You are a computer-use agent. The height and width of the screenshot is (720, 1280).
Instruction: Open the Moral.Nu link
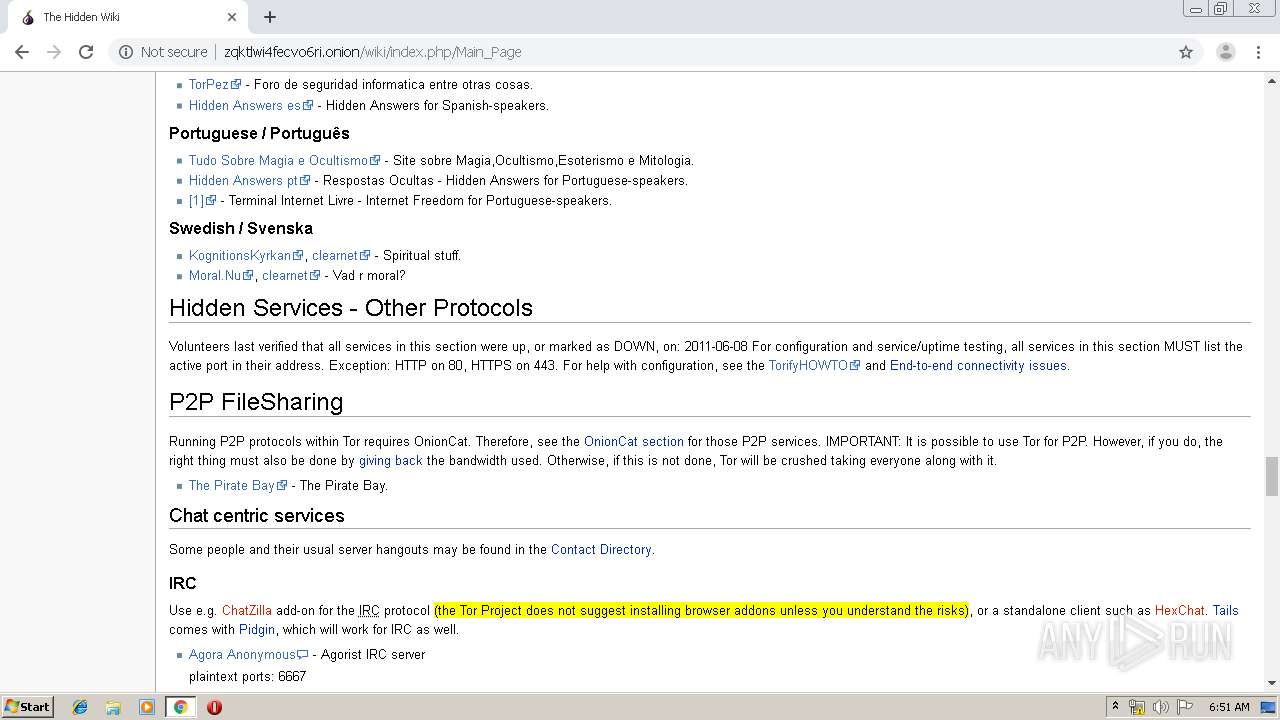[x=215, y=275]
